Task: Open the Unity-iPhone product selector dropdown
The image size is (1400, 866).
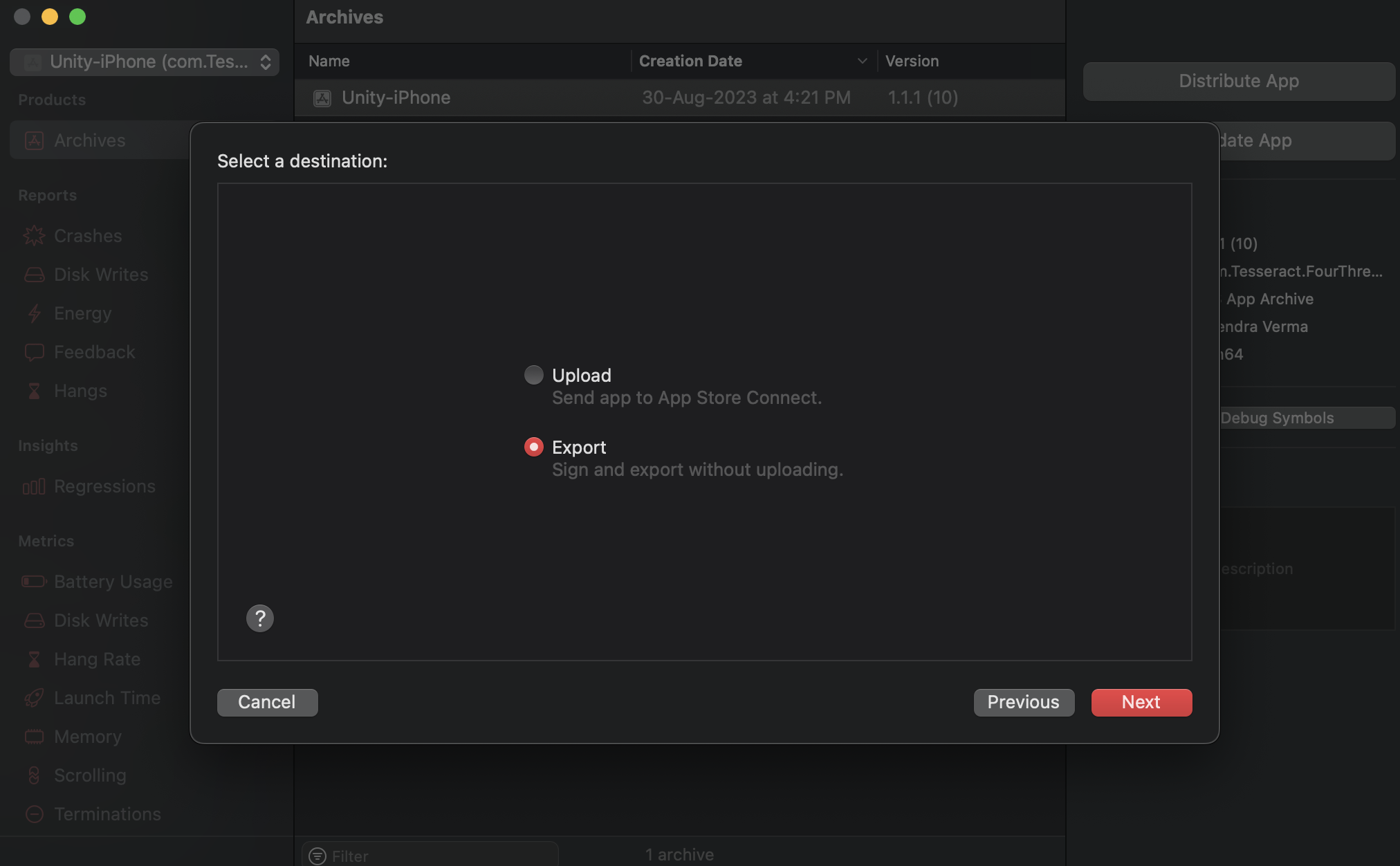Action: 145,62
